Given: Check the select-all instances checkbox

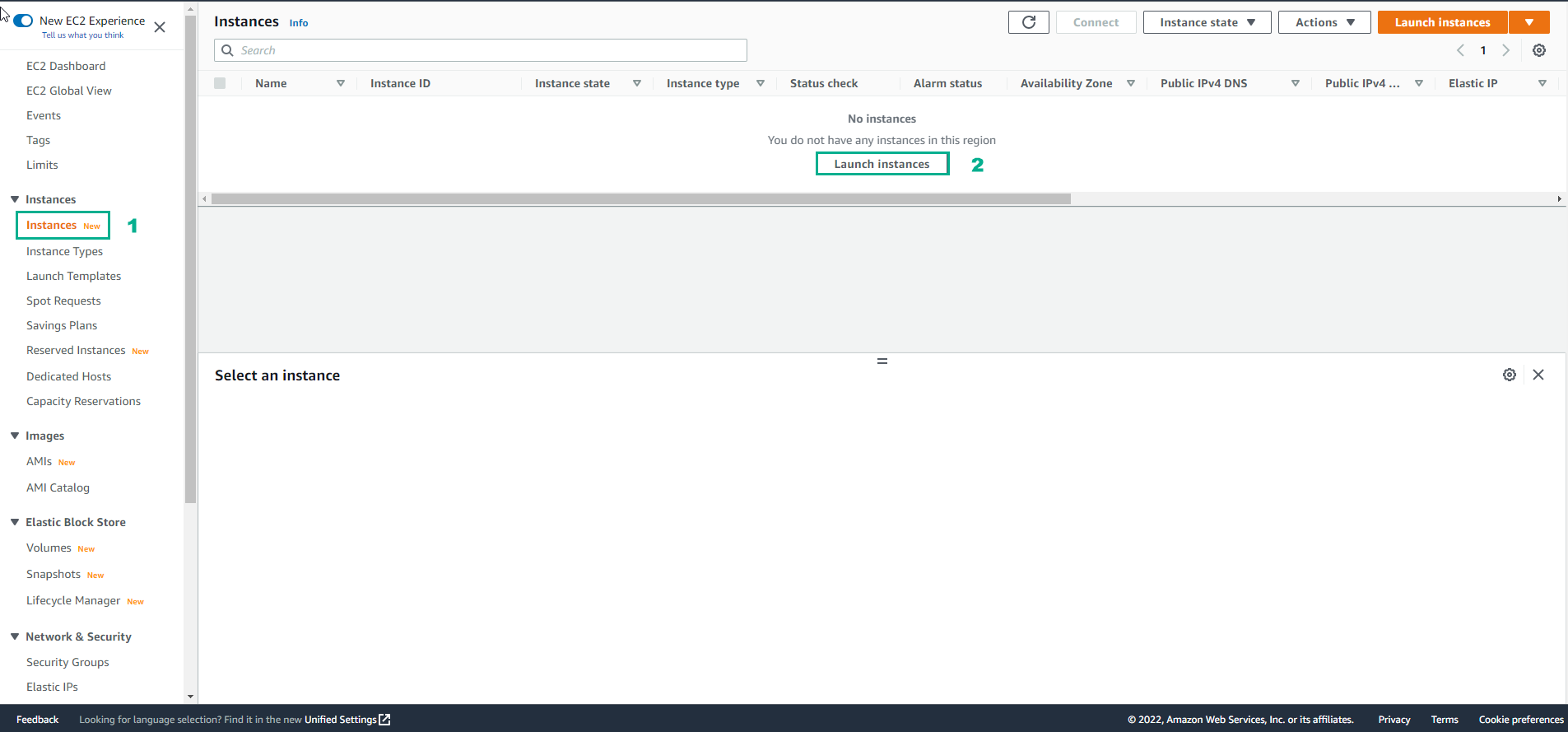Looking at the screenshot, I should coord(220,83).
